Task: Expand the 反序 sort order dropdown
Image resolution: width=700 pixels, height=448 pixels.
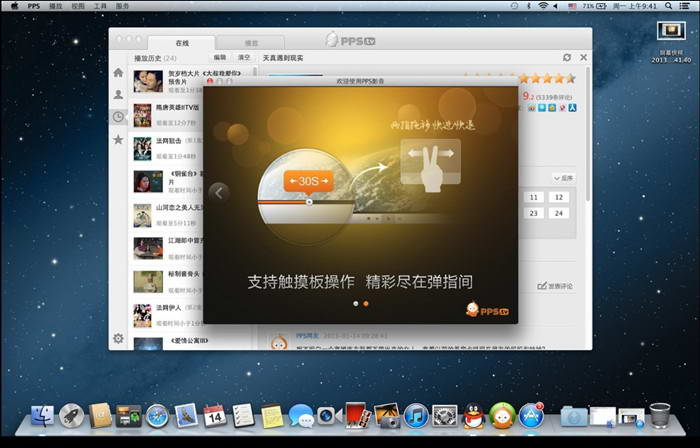Action: (x=563, y=177)
